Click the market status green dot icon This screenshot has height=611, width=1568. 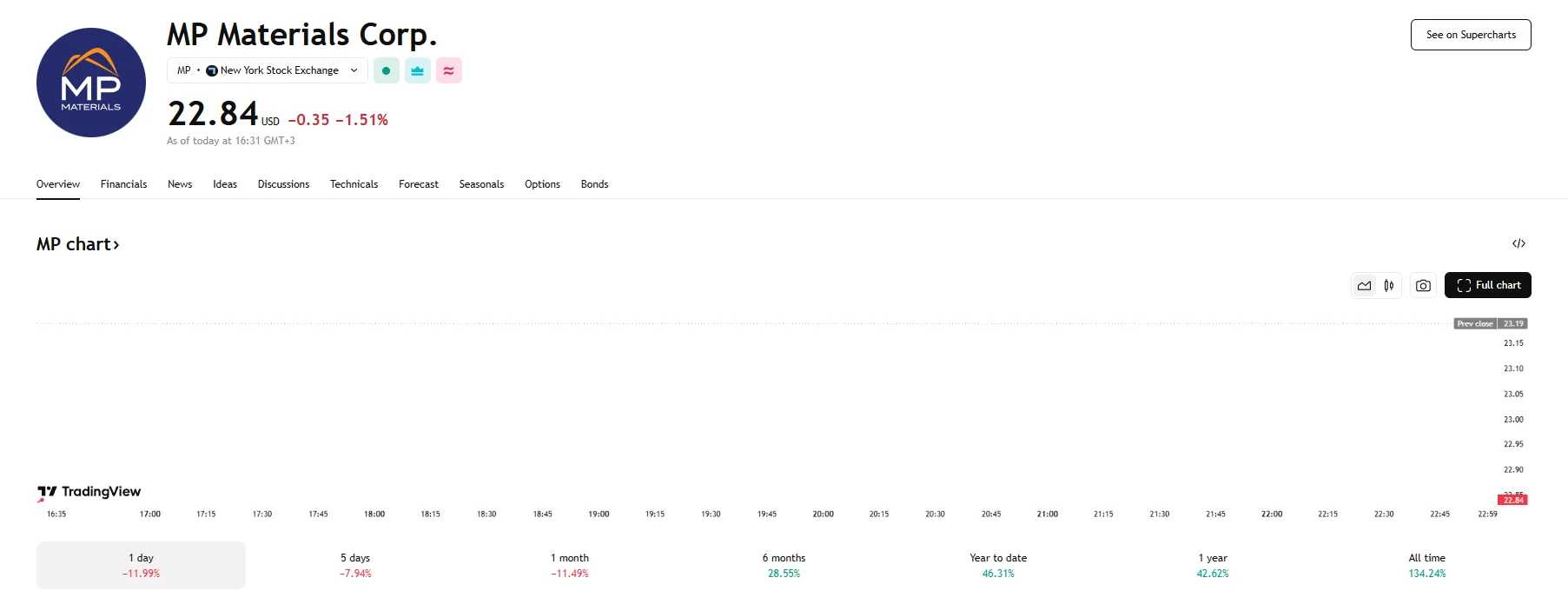point(386,70)
